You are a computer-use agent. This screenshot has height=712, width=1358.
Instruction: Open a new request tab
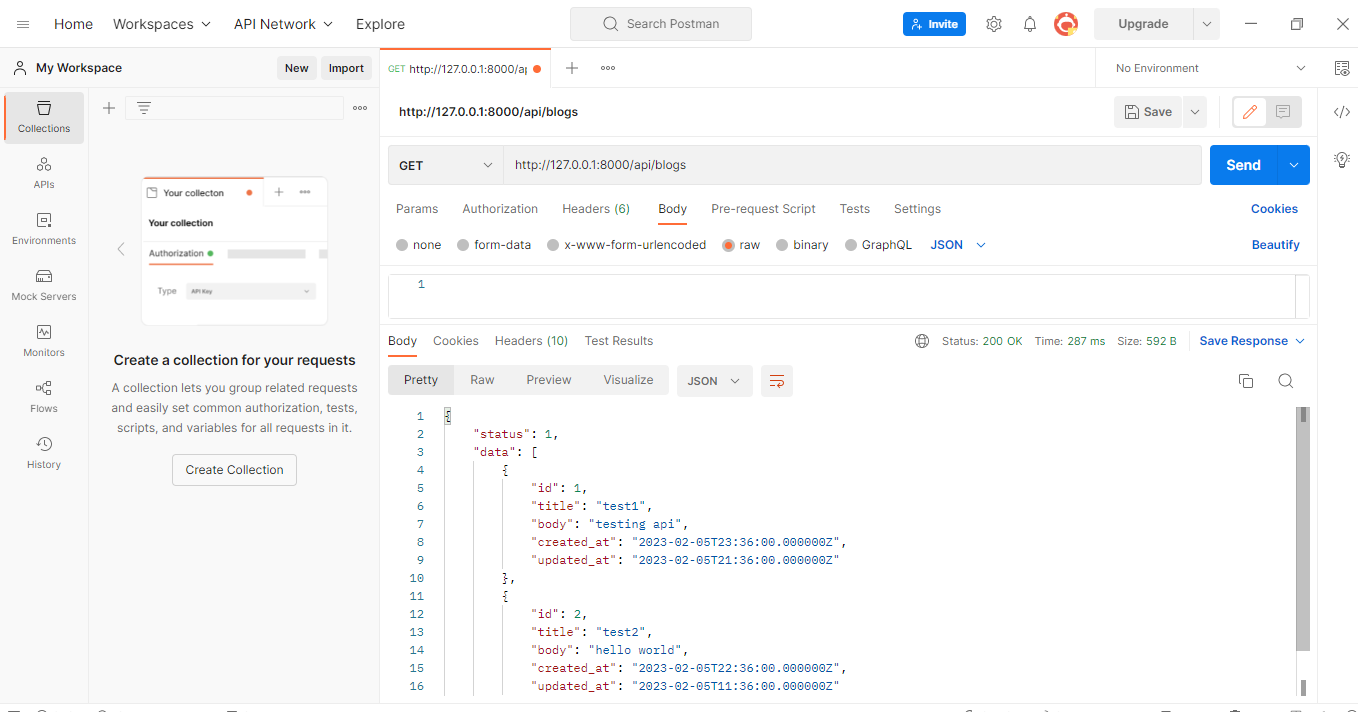pos(572,68)
